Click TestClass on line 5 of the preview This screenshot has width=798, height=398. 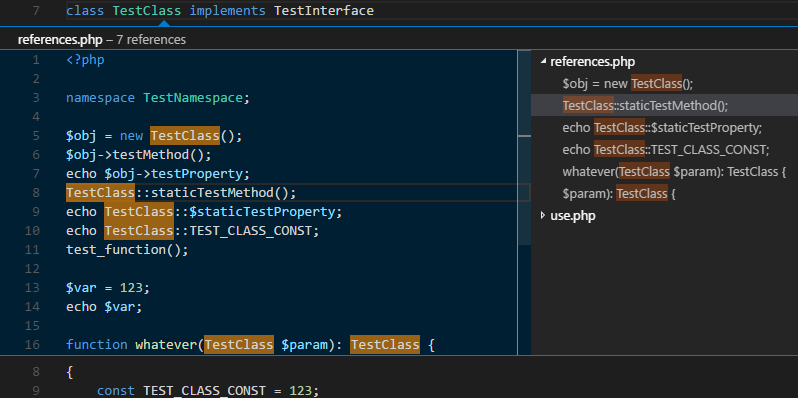tap(185, 136)
